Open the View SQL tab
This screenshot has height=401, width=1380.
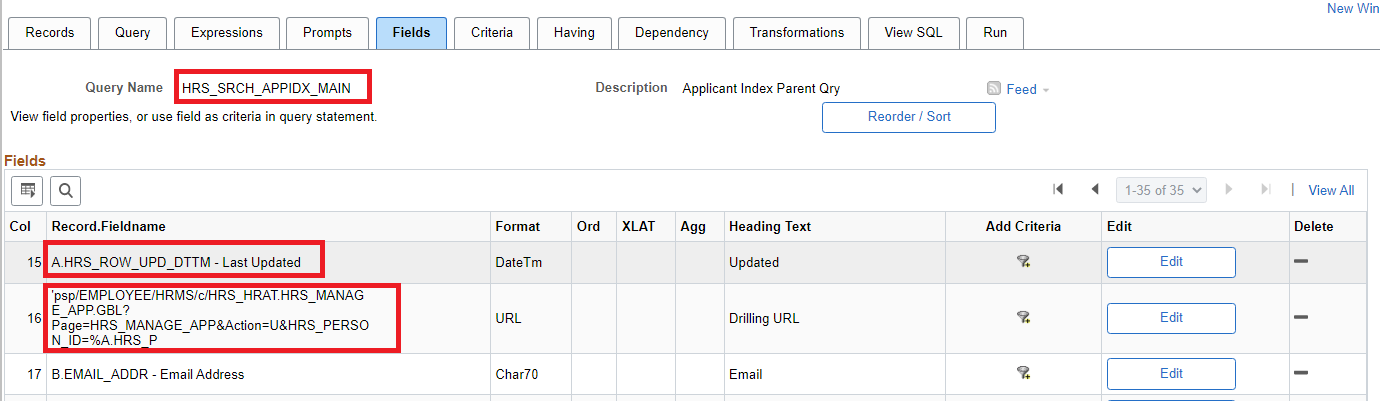point(912,32)
